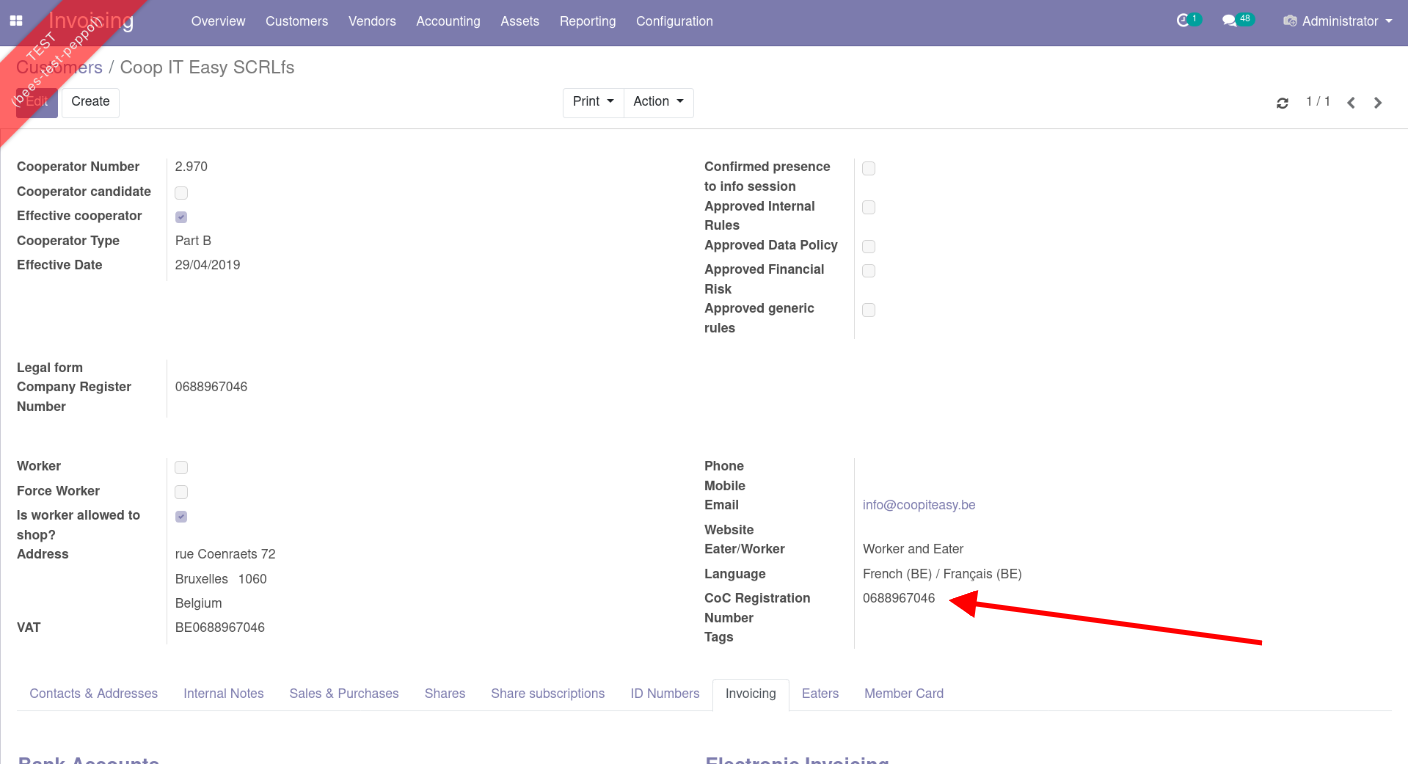
Task: Check the Approved Data Policy box
Action: [x=869, y=246]
